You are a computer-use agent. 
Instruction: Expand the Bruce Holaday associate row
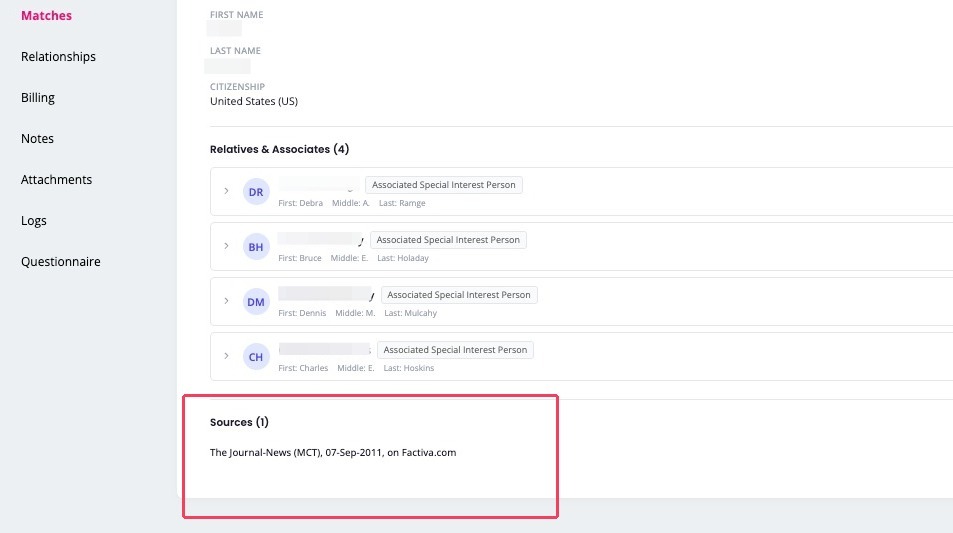(x=226, y=246)
